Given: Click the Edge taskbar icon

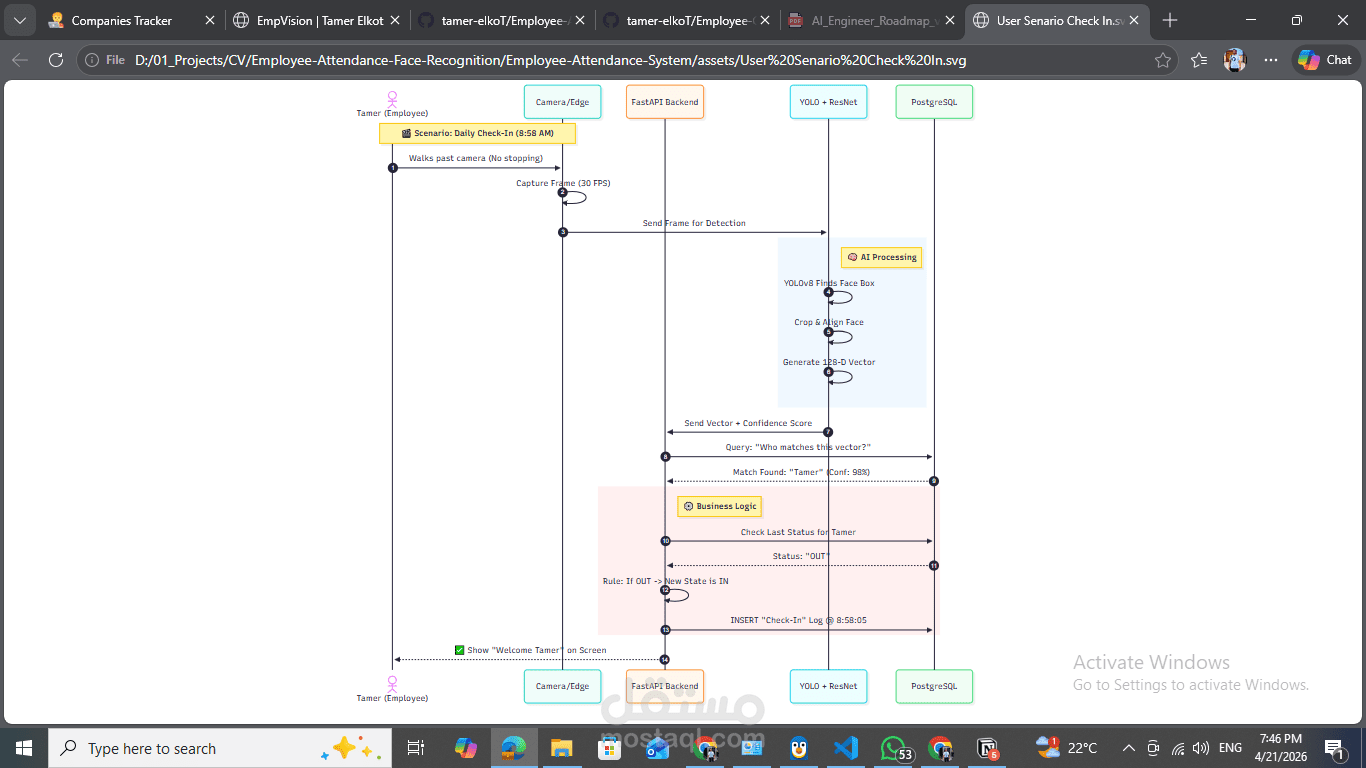Looking at the screenshot, I should click(514, 748).
